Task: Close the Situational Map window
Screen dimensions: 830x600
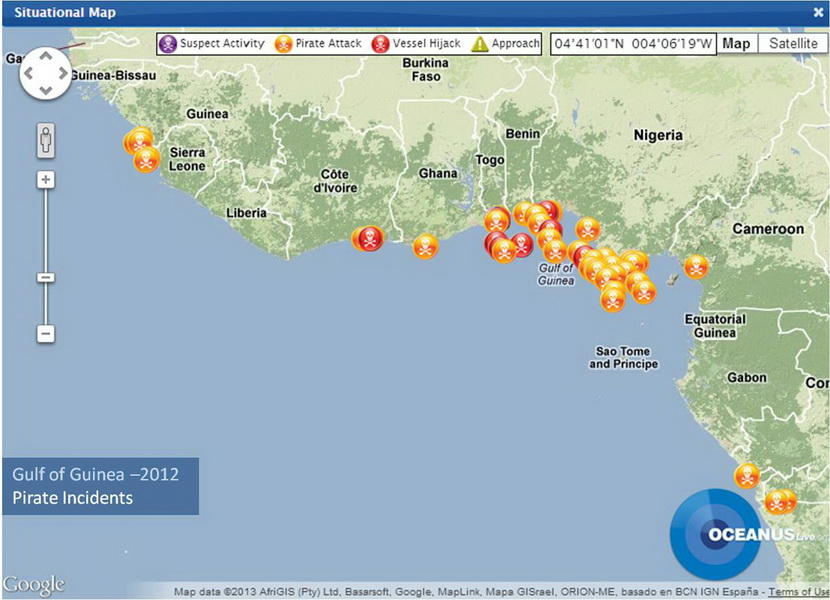Action: (x=818, y=12)
